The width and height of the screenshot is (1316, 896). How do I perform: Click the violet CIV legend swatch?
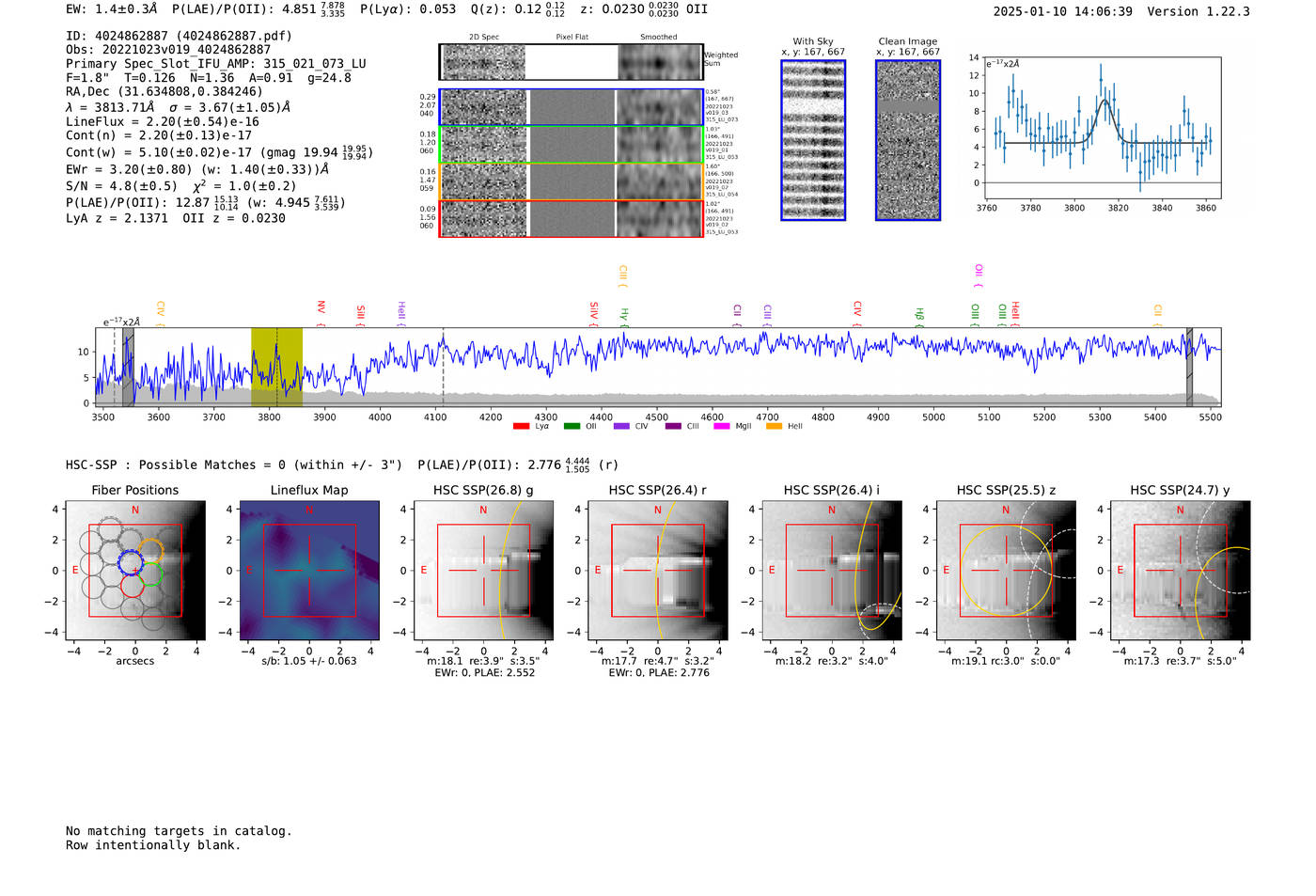(x=621, y=427)
